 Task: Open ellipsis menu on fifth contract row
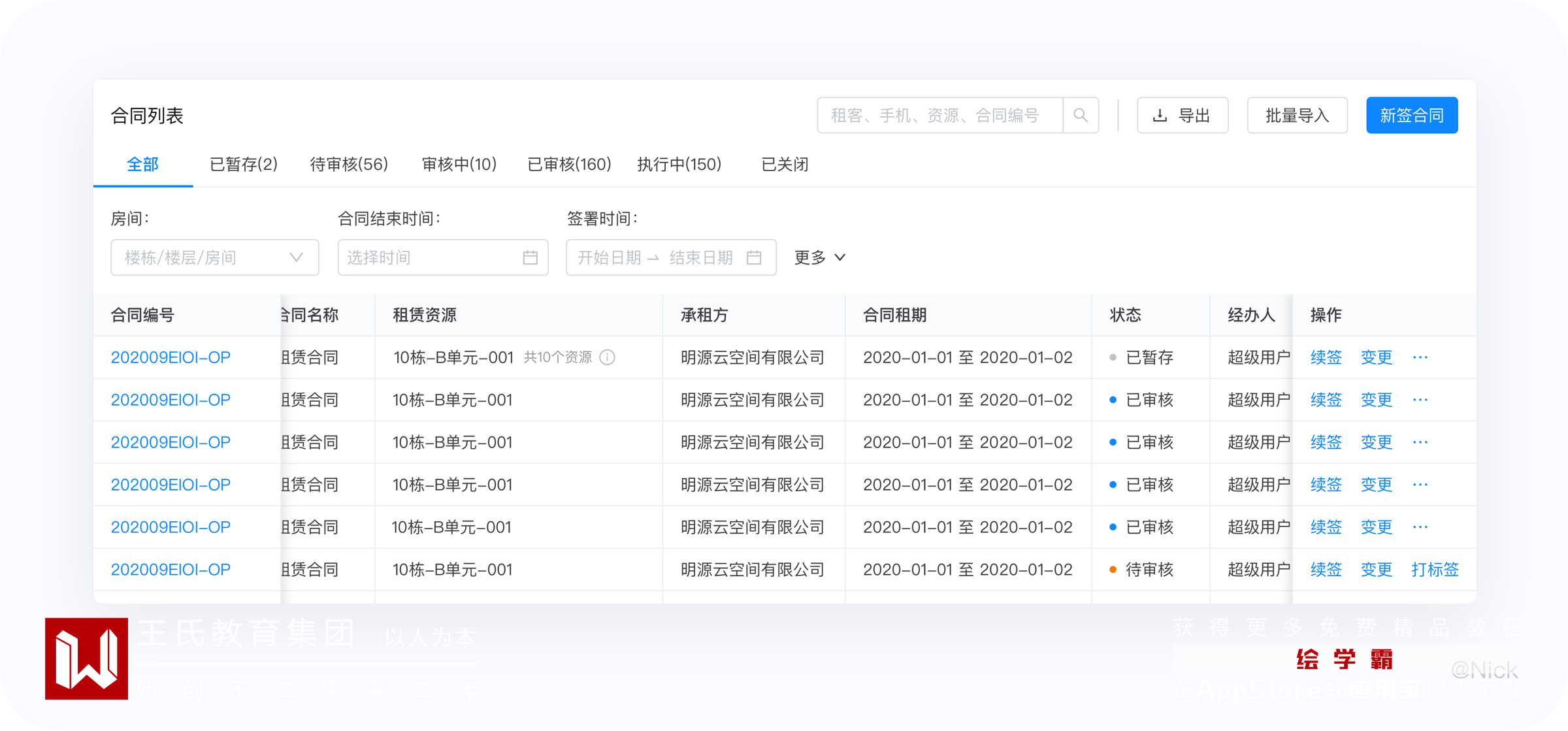(x=1420, y=527)
